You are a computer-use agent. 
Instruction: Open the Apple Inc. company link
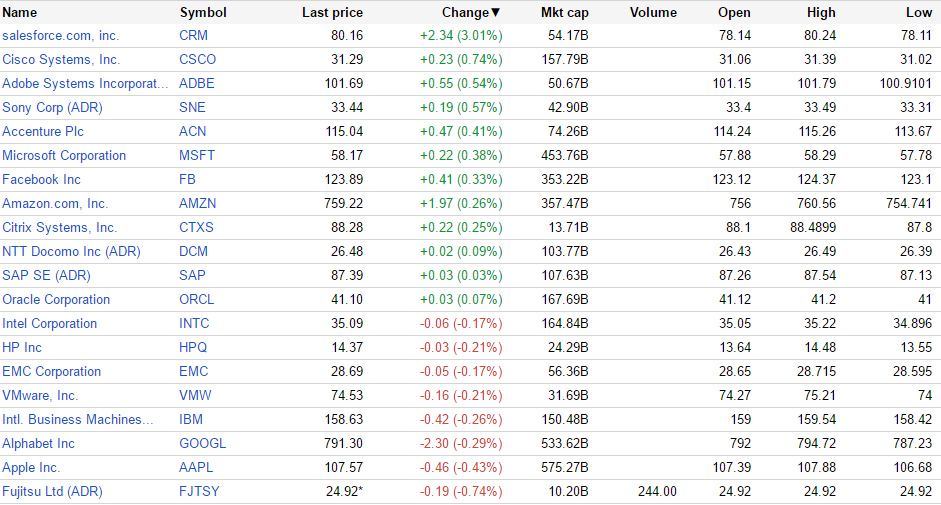coord(31,468)
